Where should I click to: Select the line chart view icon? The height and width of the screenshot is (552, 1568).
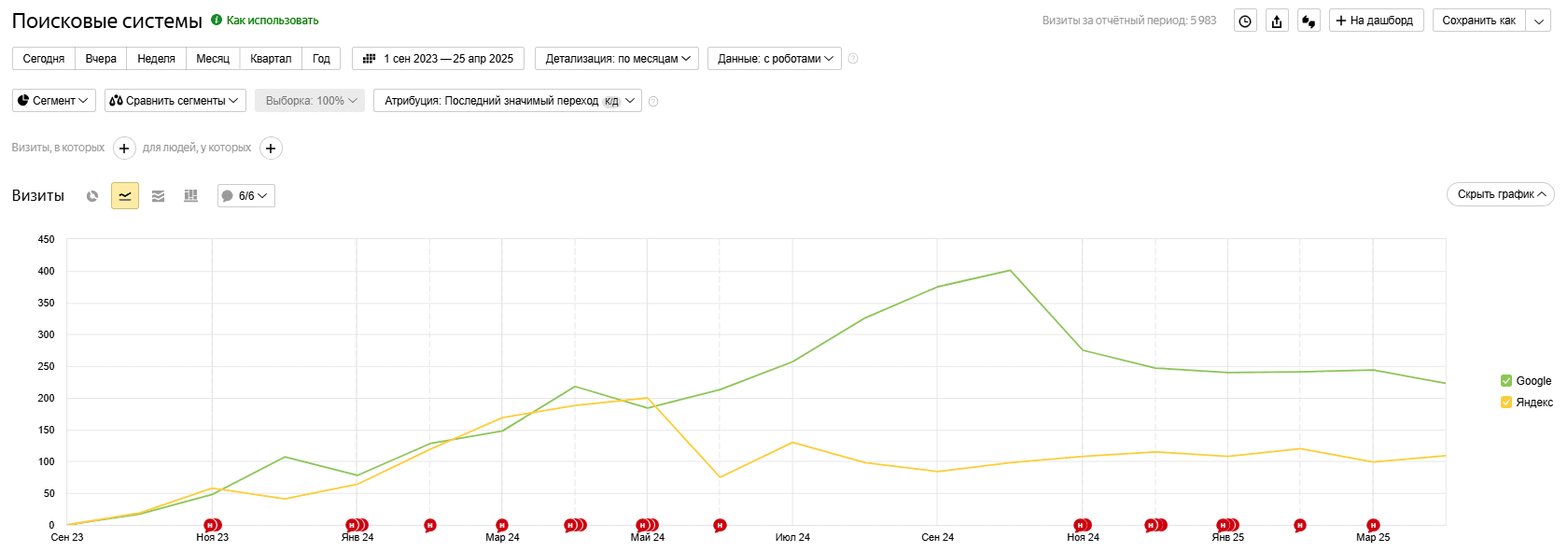[125, 196]
